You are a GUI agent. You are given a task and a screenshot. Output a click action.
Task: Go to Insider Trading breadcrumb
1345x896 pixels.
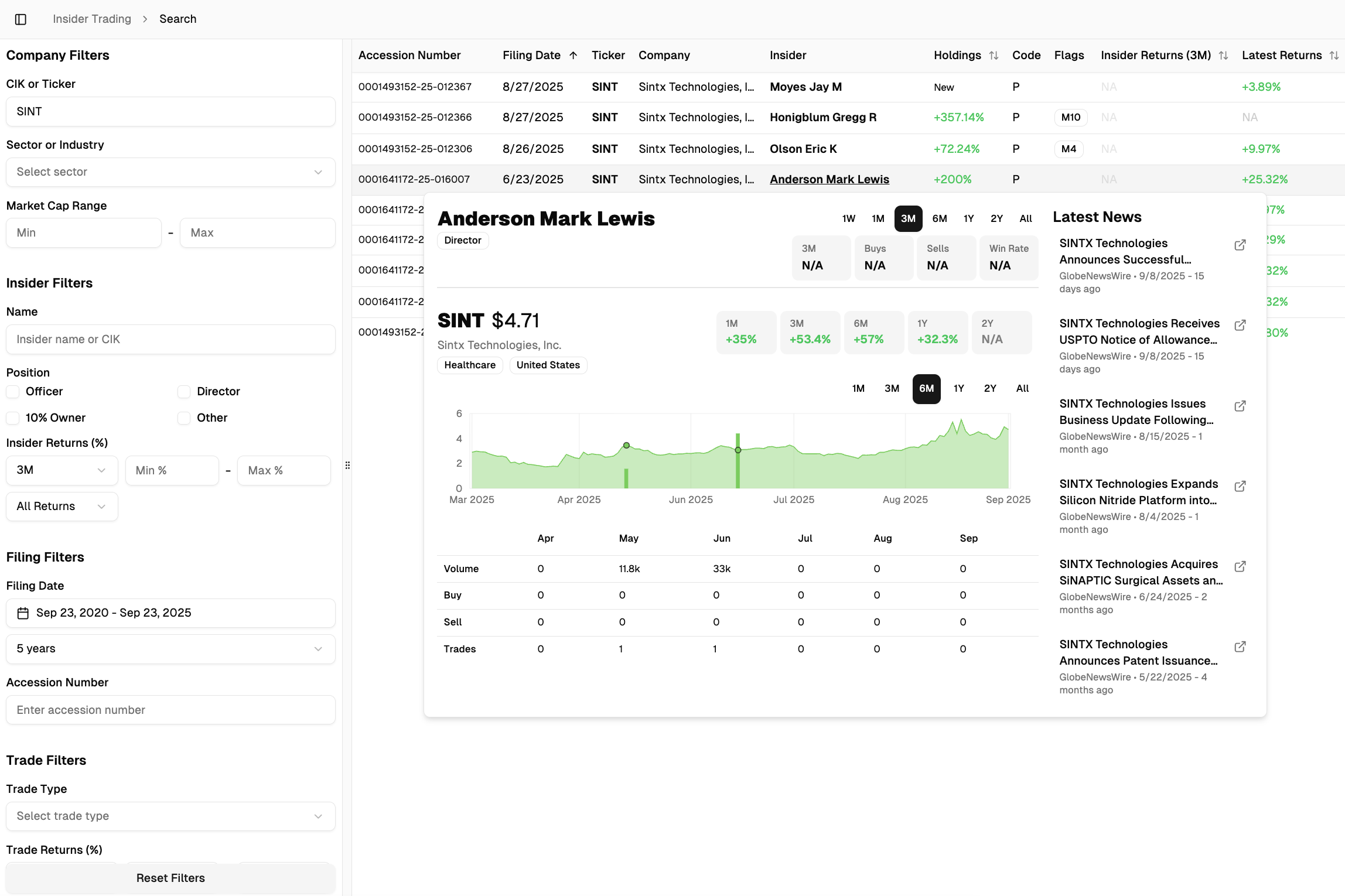pos(92,19)
